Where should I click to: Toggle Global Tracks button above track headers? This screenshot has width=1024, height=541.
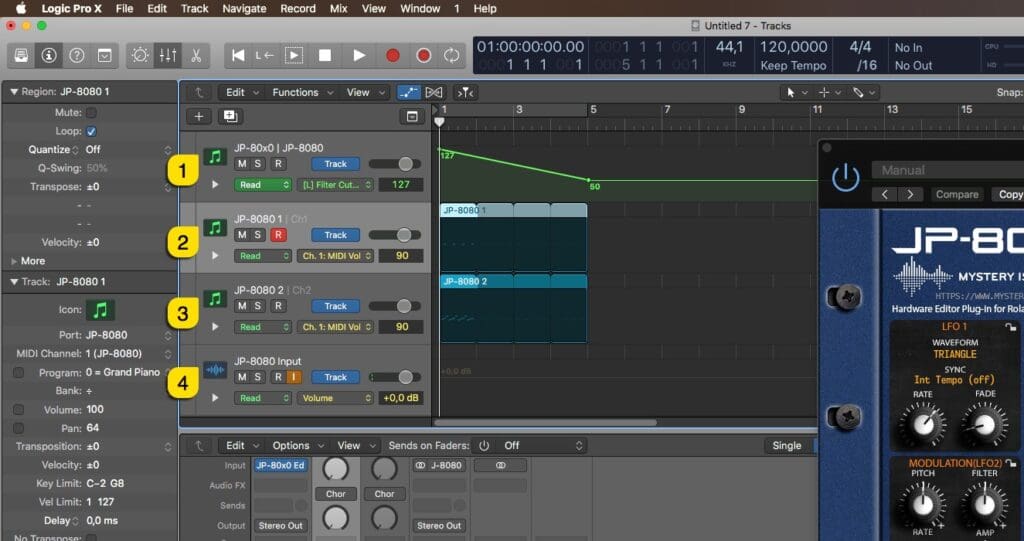pos(412,116)
